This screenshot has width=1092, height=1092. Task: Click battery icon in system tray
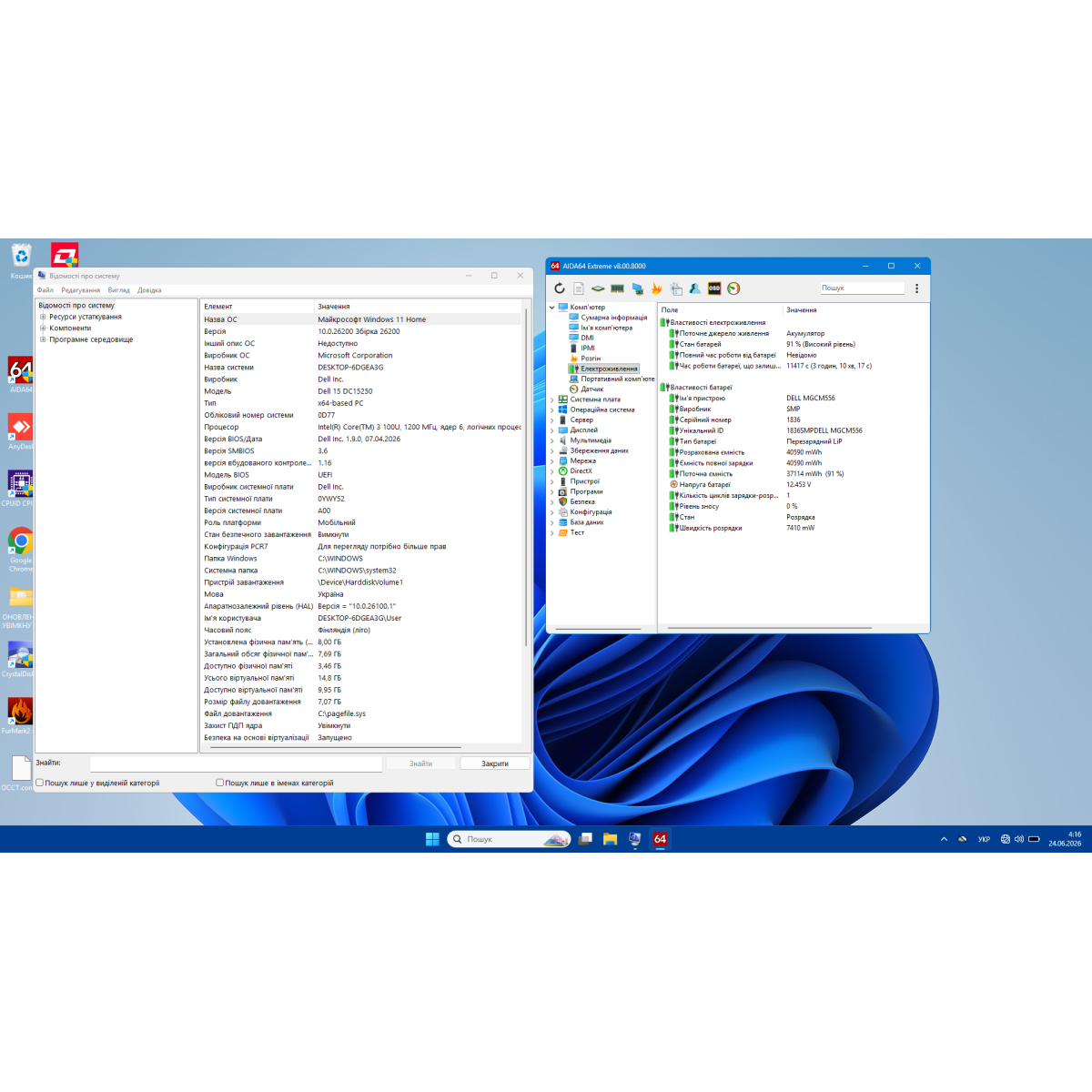tap(1034, 839)
